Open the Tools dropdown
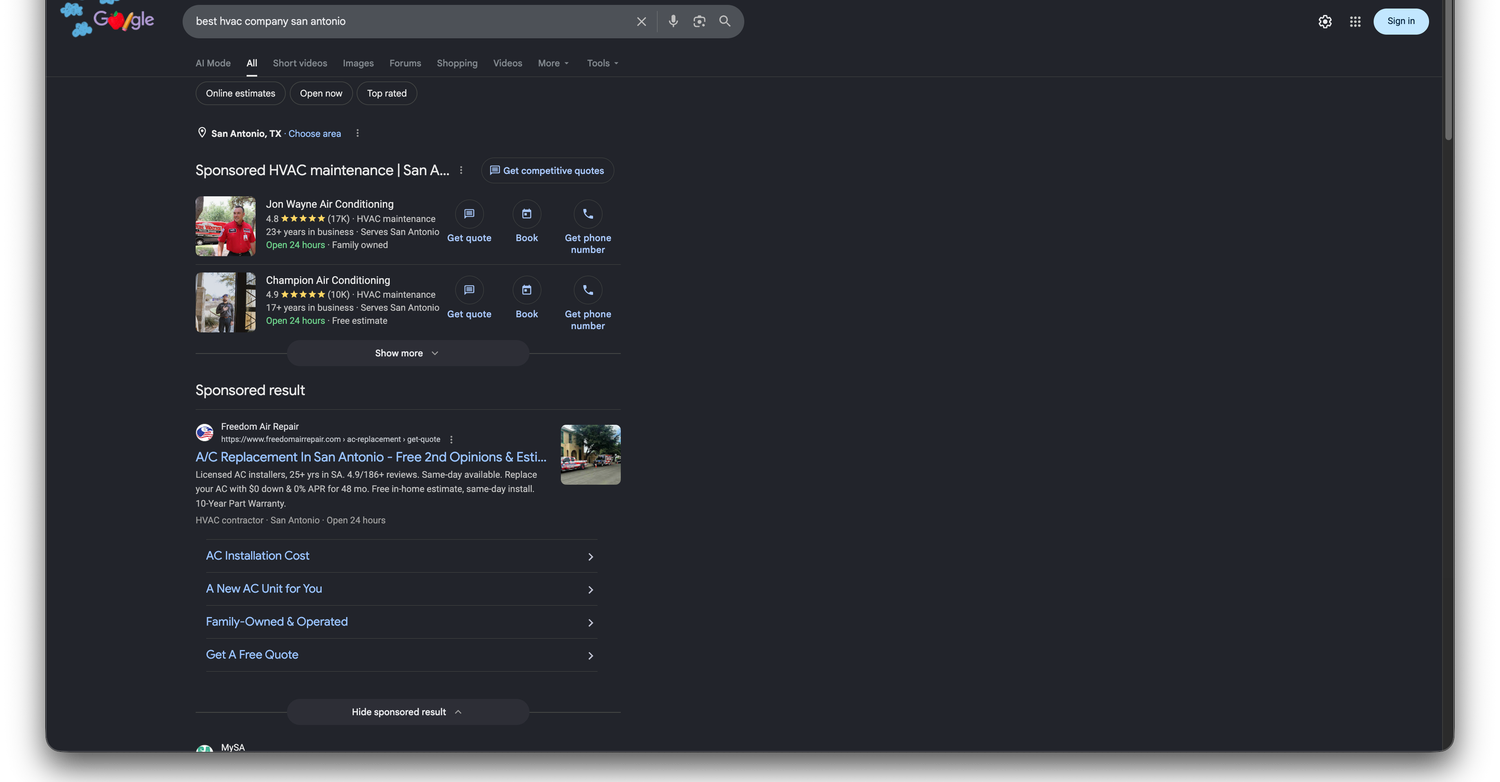1500x782 pixels. tap(602, 63)
